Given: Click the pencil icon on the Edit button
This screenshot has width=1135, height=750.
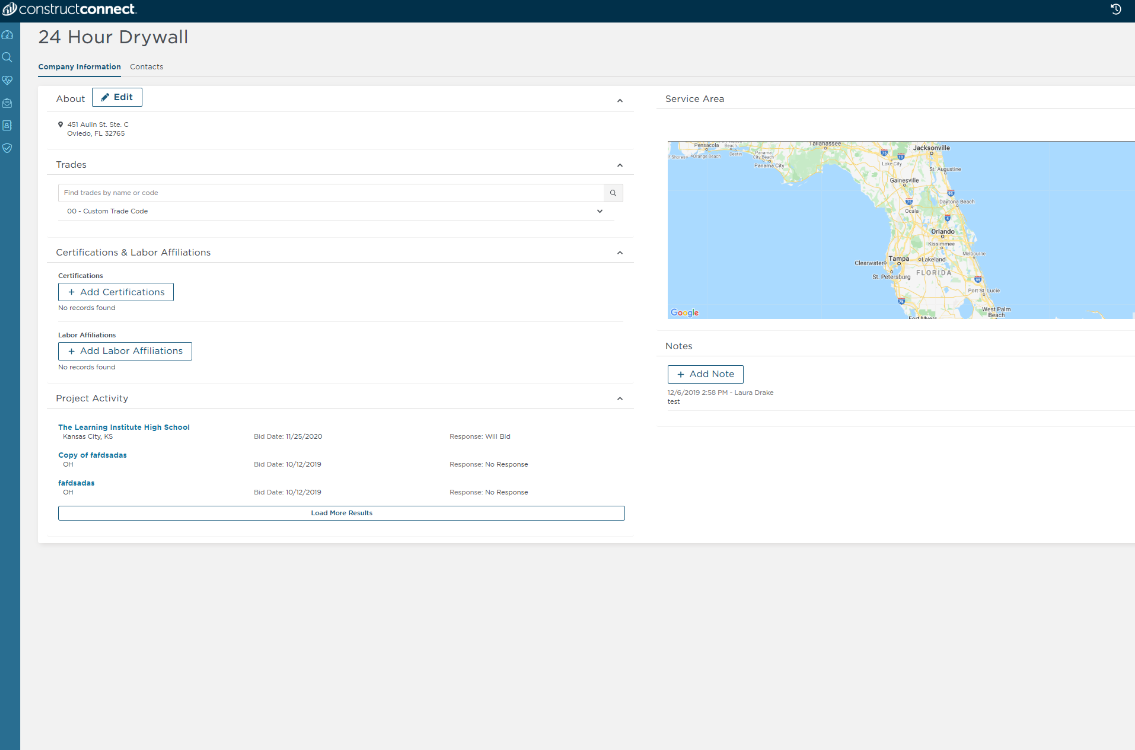Looking at the screenshot, I should click(x=104, y=97).
